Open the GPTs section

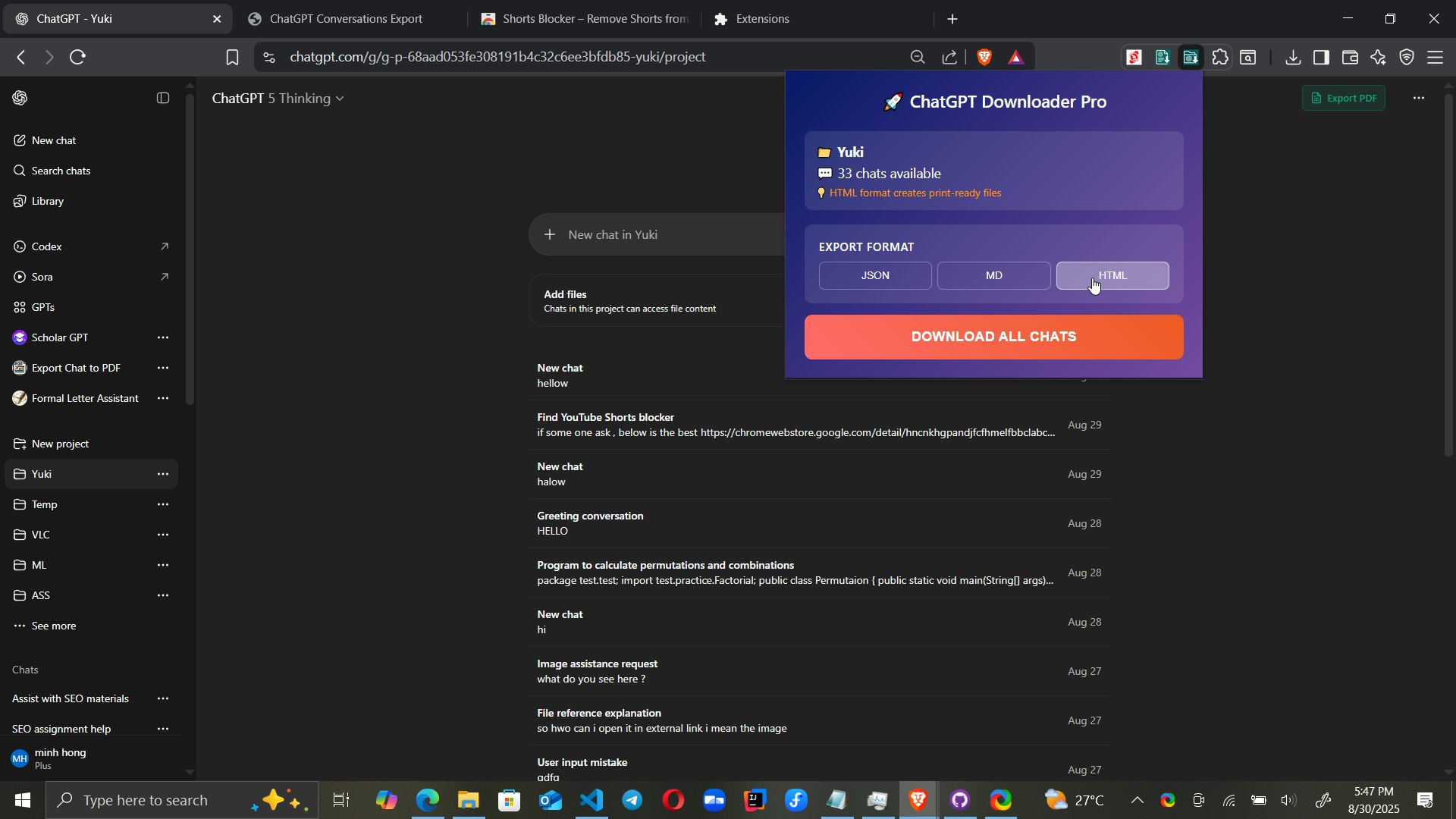click(x=43, y=307)
